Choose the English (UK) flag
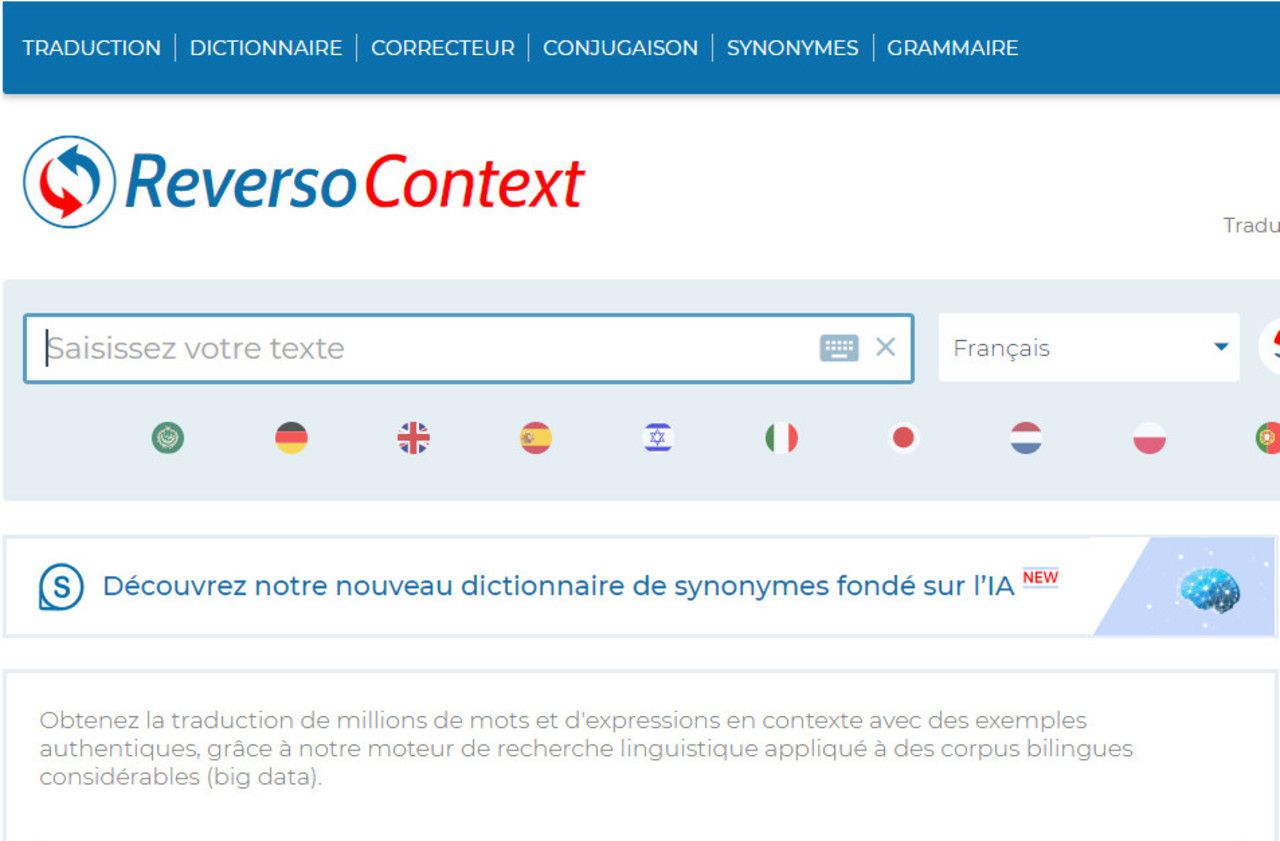 pyautogui.click(x=413, y=438)
